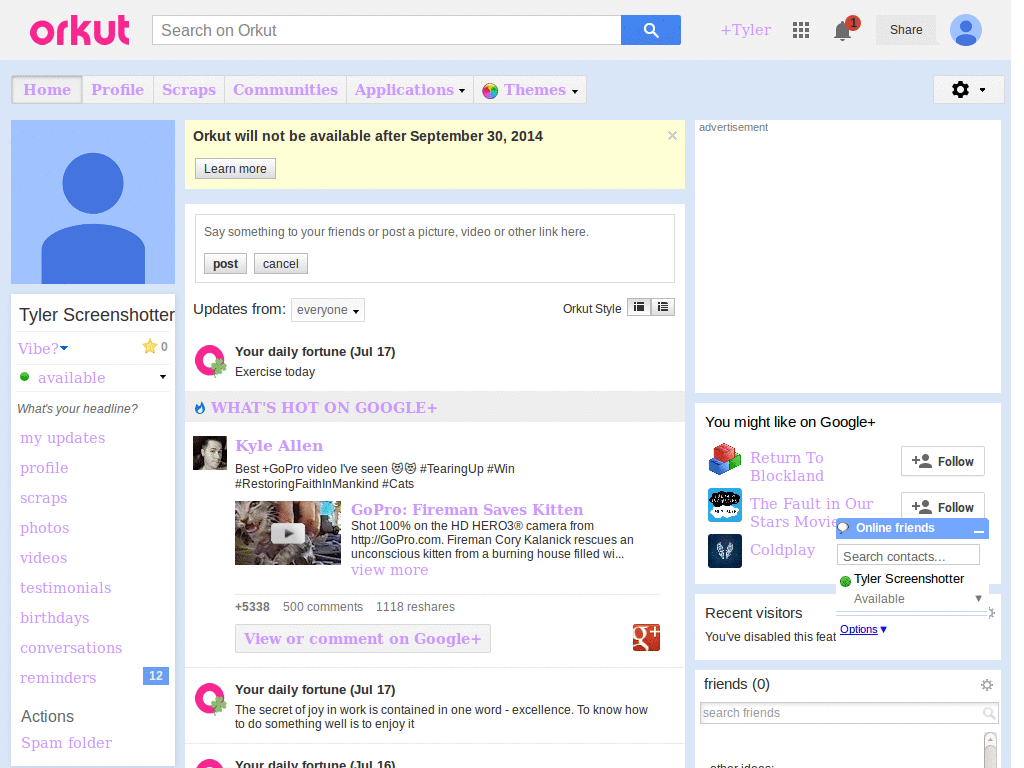Click the cancel button
Screen dimensions: 1024x768
click(281, 264)
